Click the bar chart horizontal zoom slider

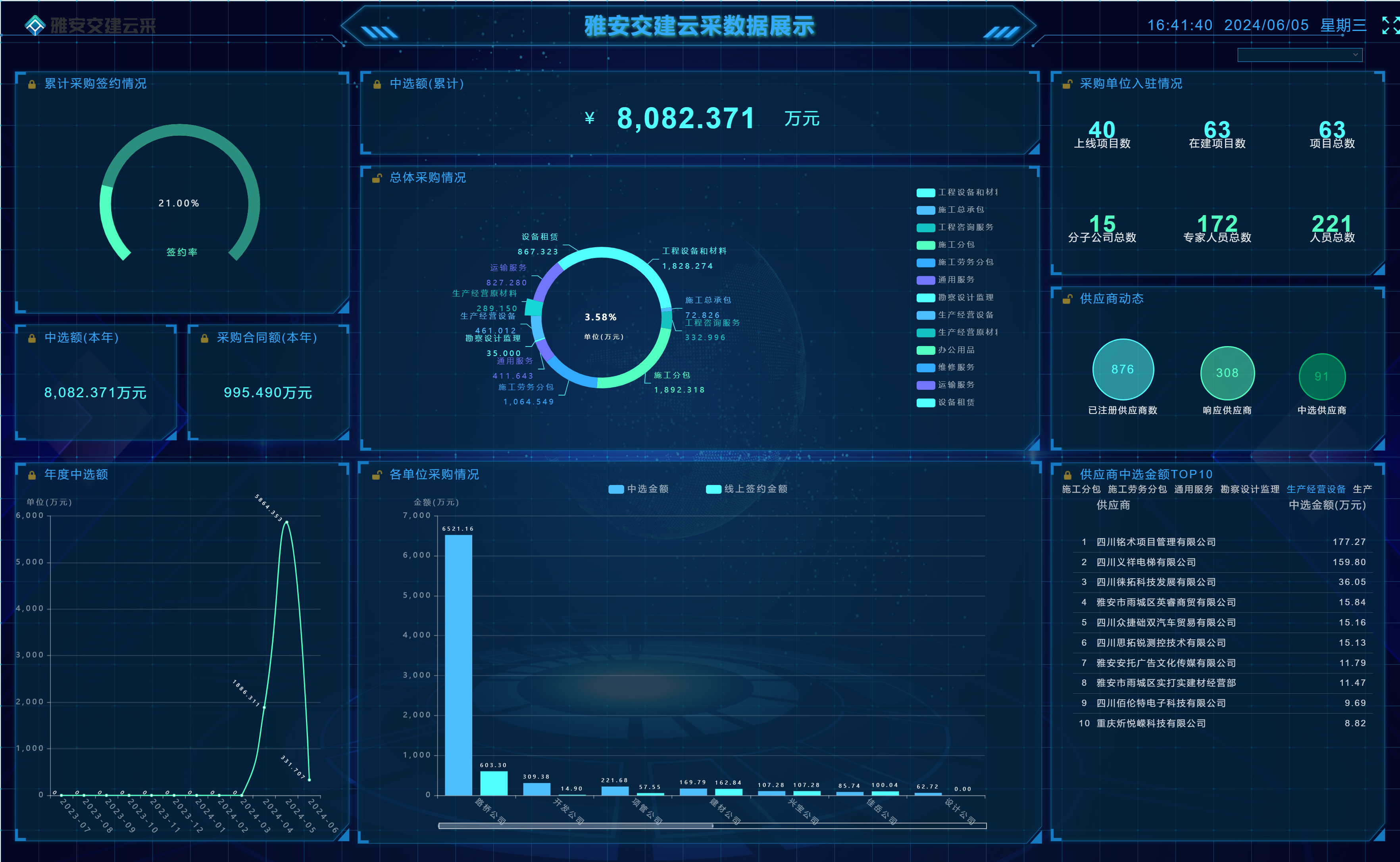coord(576,825)
